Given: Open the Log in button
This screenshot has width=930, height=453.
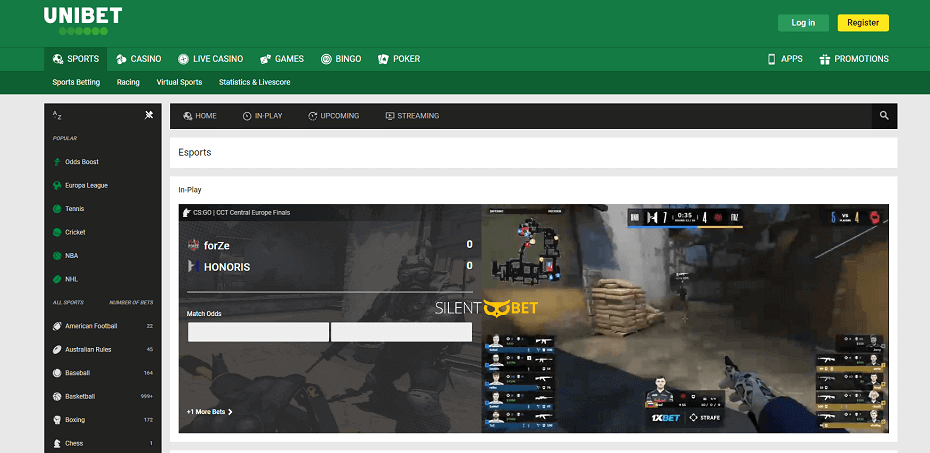Looking at the screenshot, I should pyautogui.click(x=803, y=23).
